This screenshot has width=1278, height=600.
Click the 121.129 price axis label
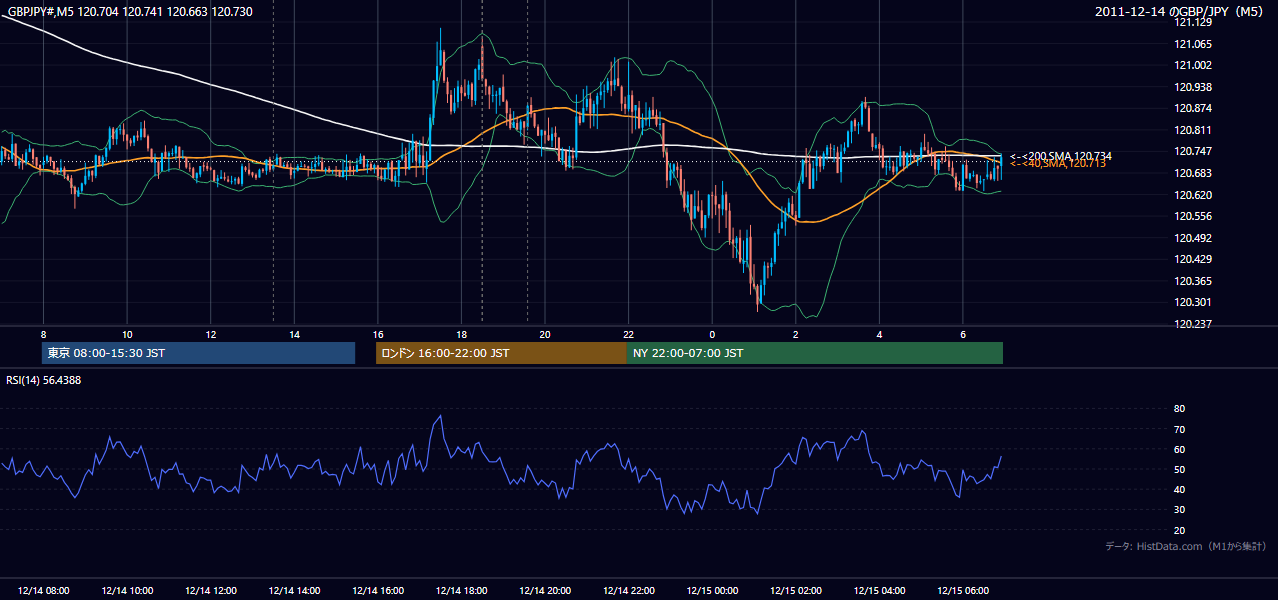pos(1193,22)
